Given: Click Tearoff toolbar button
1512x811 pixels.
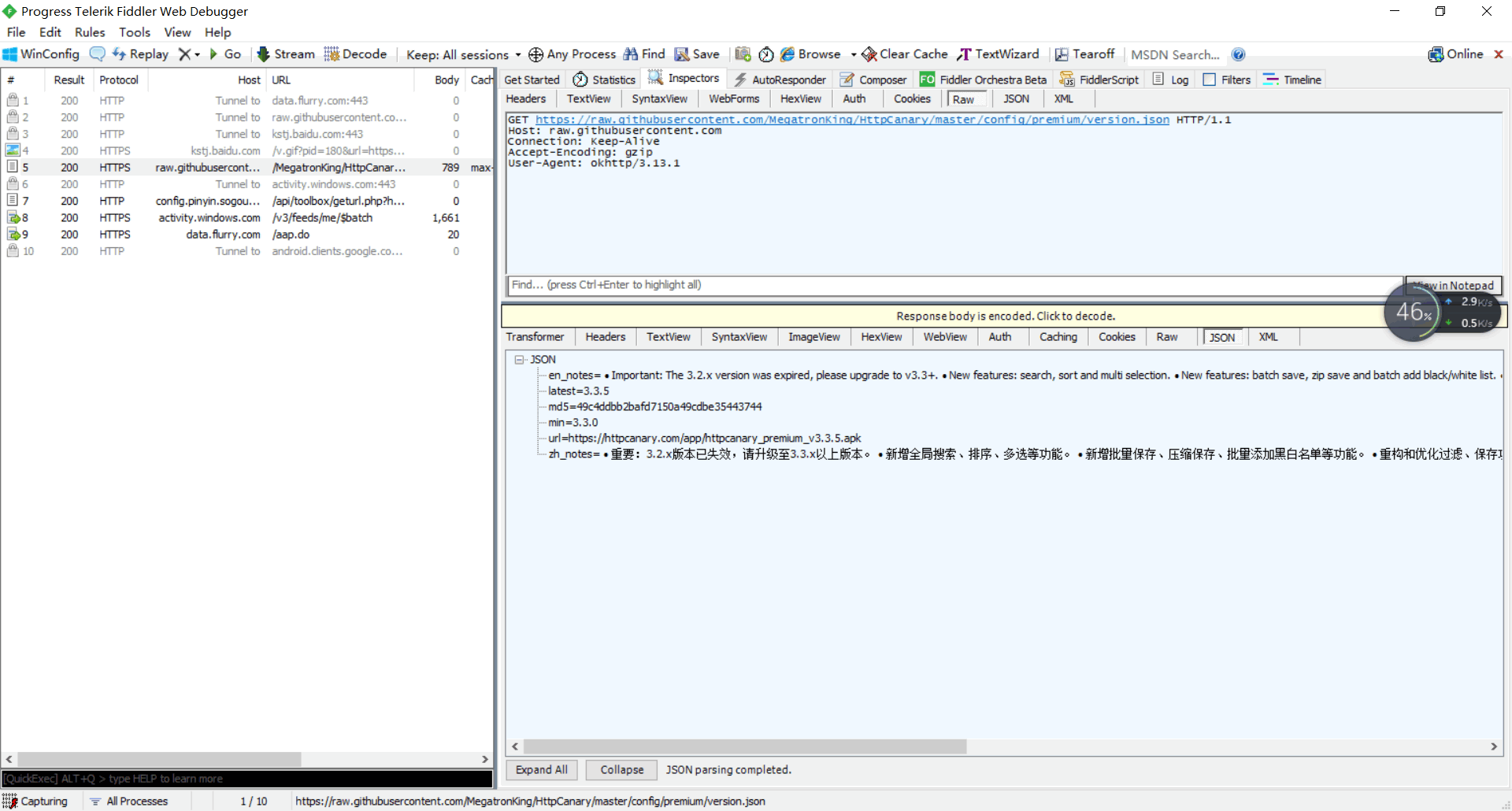Looking at the screenshot, I should 1084,54.
